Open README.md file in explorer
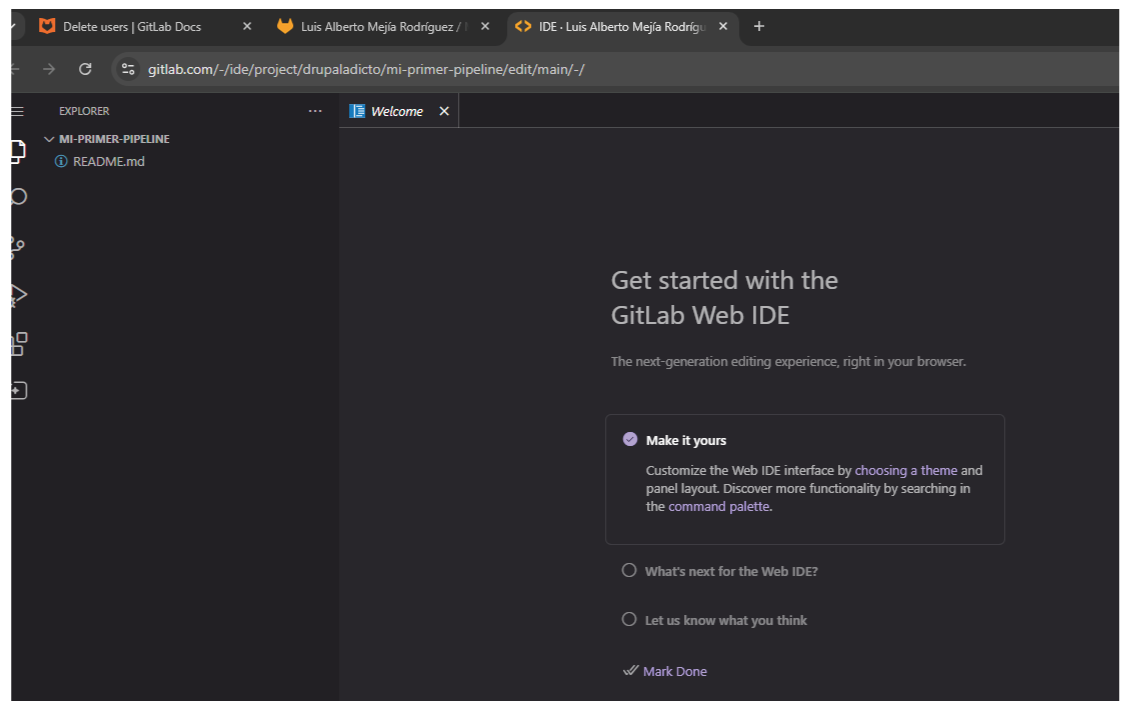The image size is (1131, 710). point(108,161)
